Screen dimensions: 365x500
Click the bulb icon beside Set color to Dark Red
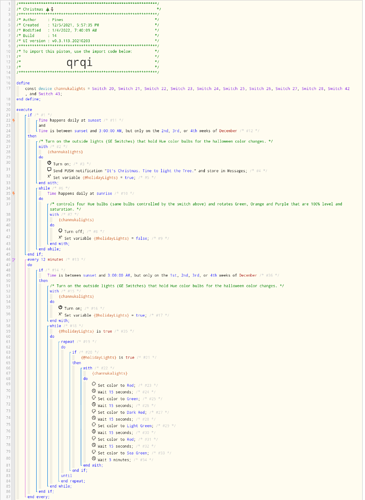(94, 411)
